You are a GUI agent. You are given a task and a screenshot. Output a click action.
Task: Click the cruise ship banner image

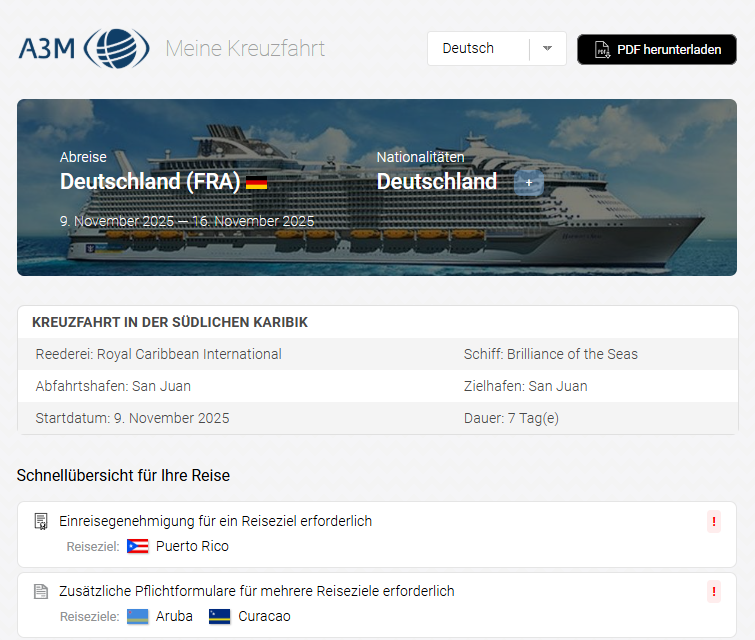(377, 187)
